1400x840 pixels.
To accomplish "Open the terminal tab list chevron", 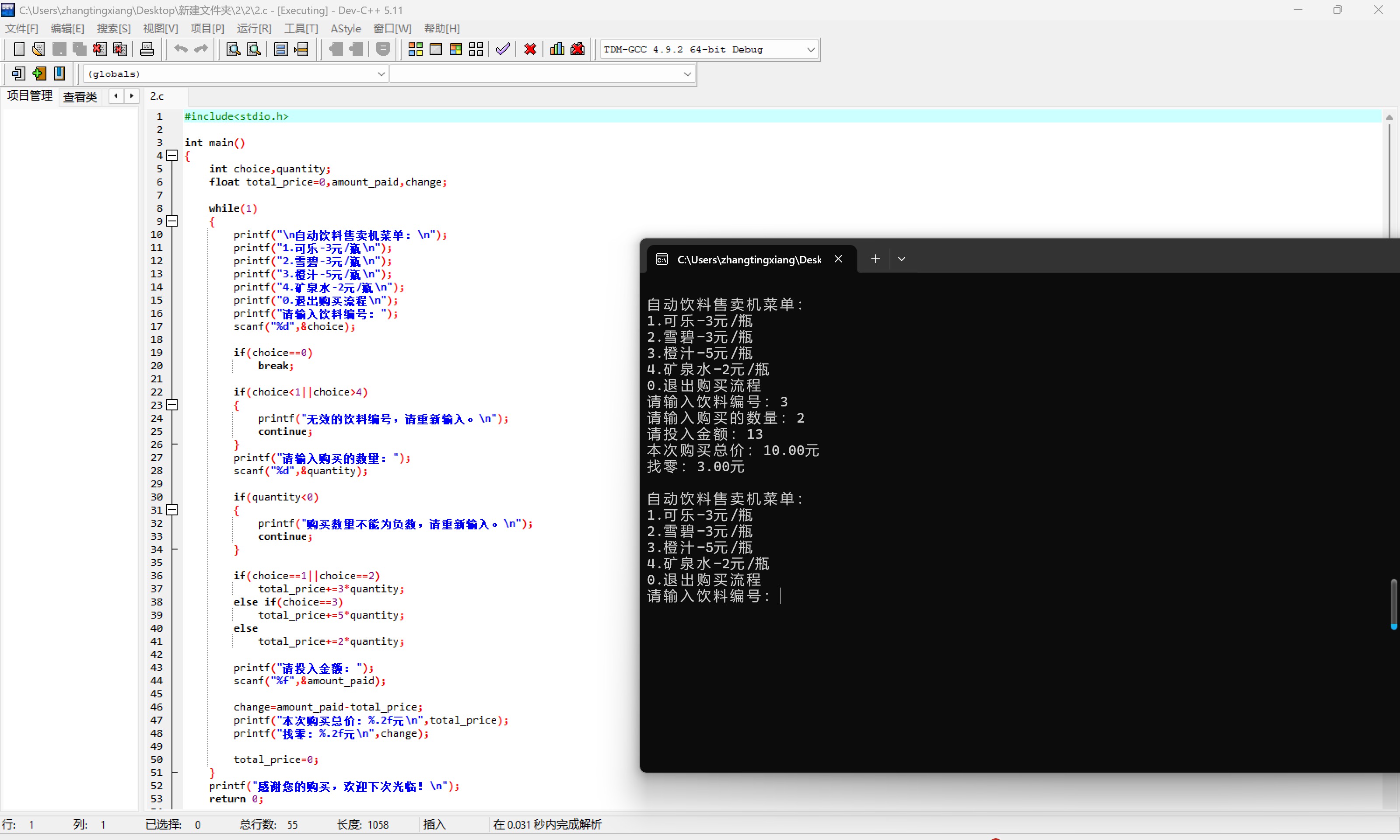I will [x=901, y=259].
